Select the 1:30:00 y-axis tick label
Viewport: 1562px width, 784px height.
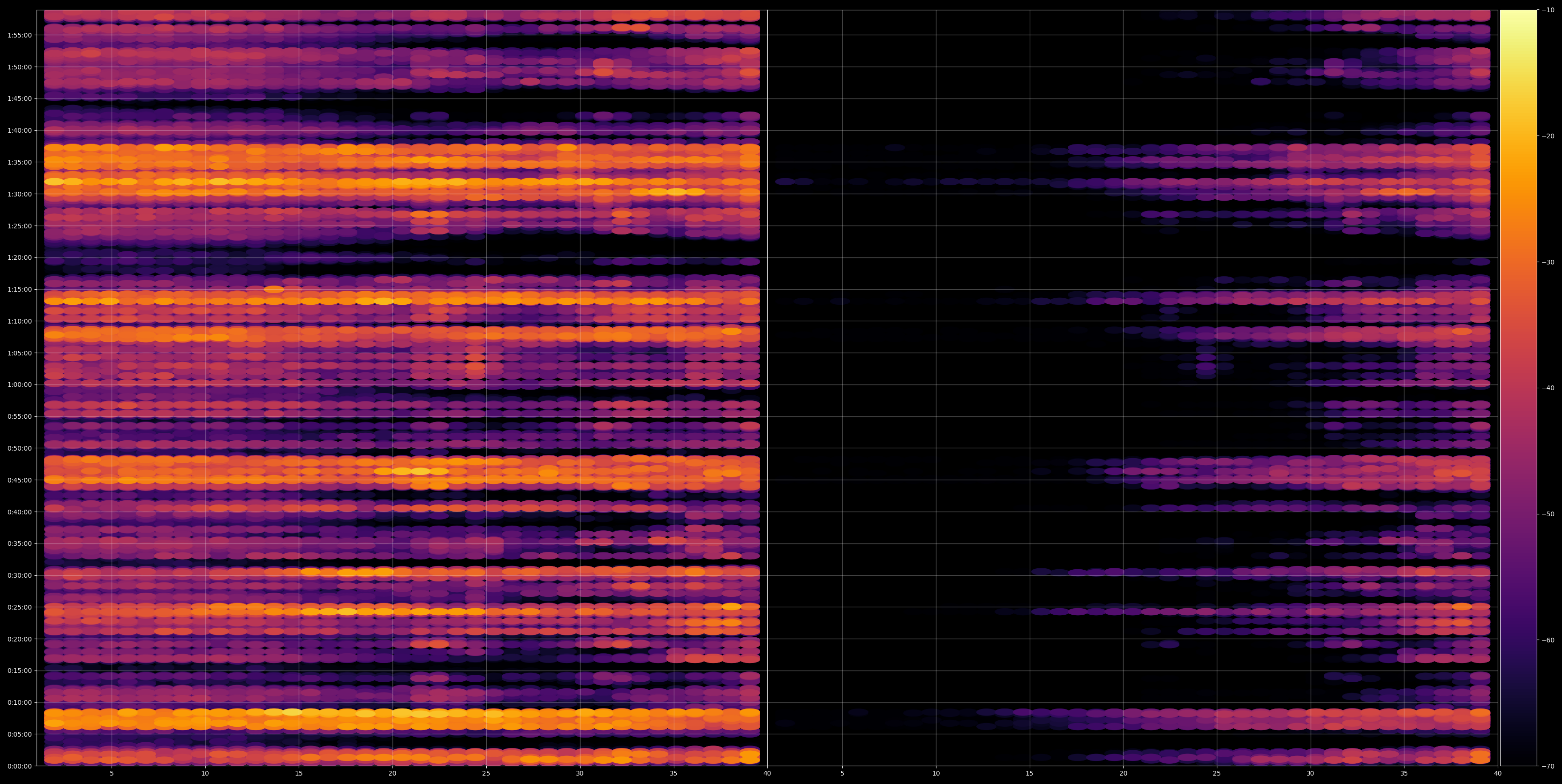pos(19,194)
